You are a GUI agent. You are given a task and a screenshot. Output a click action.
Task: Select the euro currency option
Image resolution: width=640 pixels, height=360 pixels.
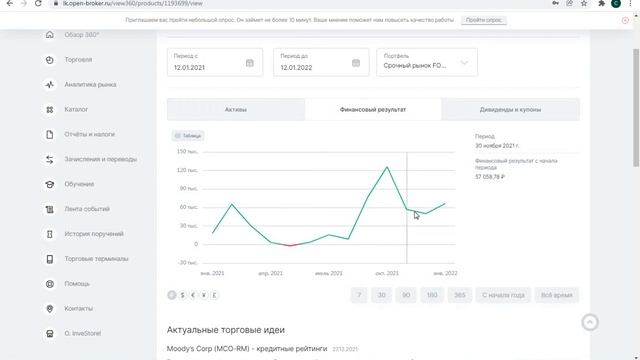pyautogui.click(x=193, y=295)
